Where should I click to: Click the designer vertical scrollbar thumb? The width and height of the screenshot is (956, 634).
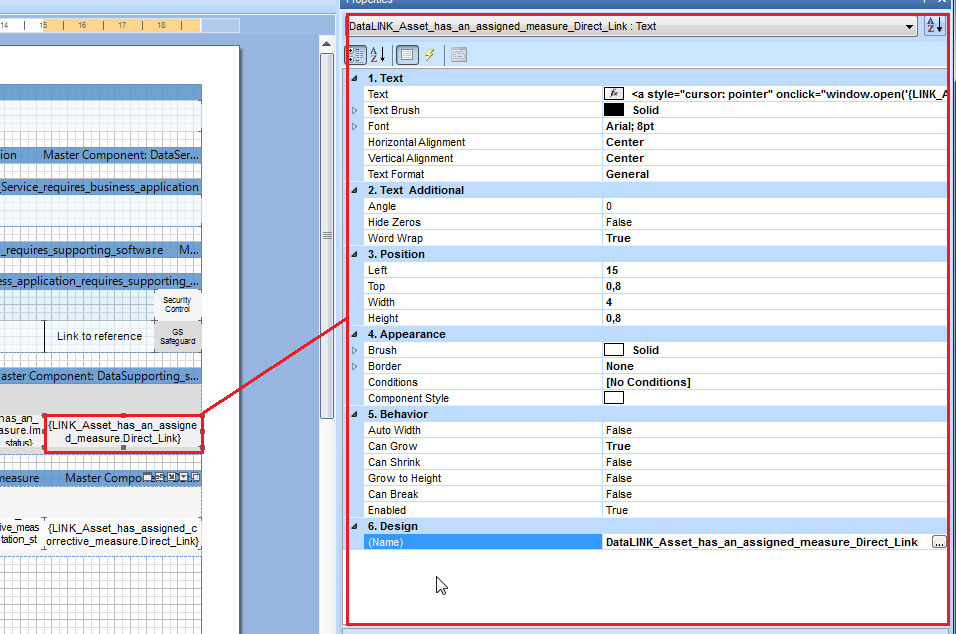[x=327, y=235]
